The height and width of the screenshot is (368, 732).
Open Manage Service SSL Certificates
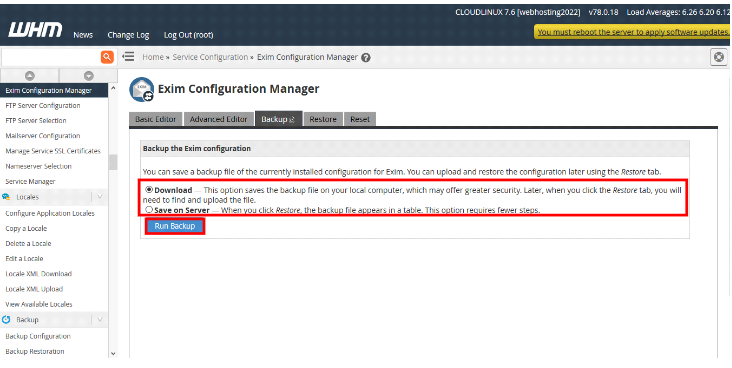coord(53,151)
